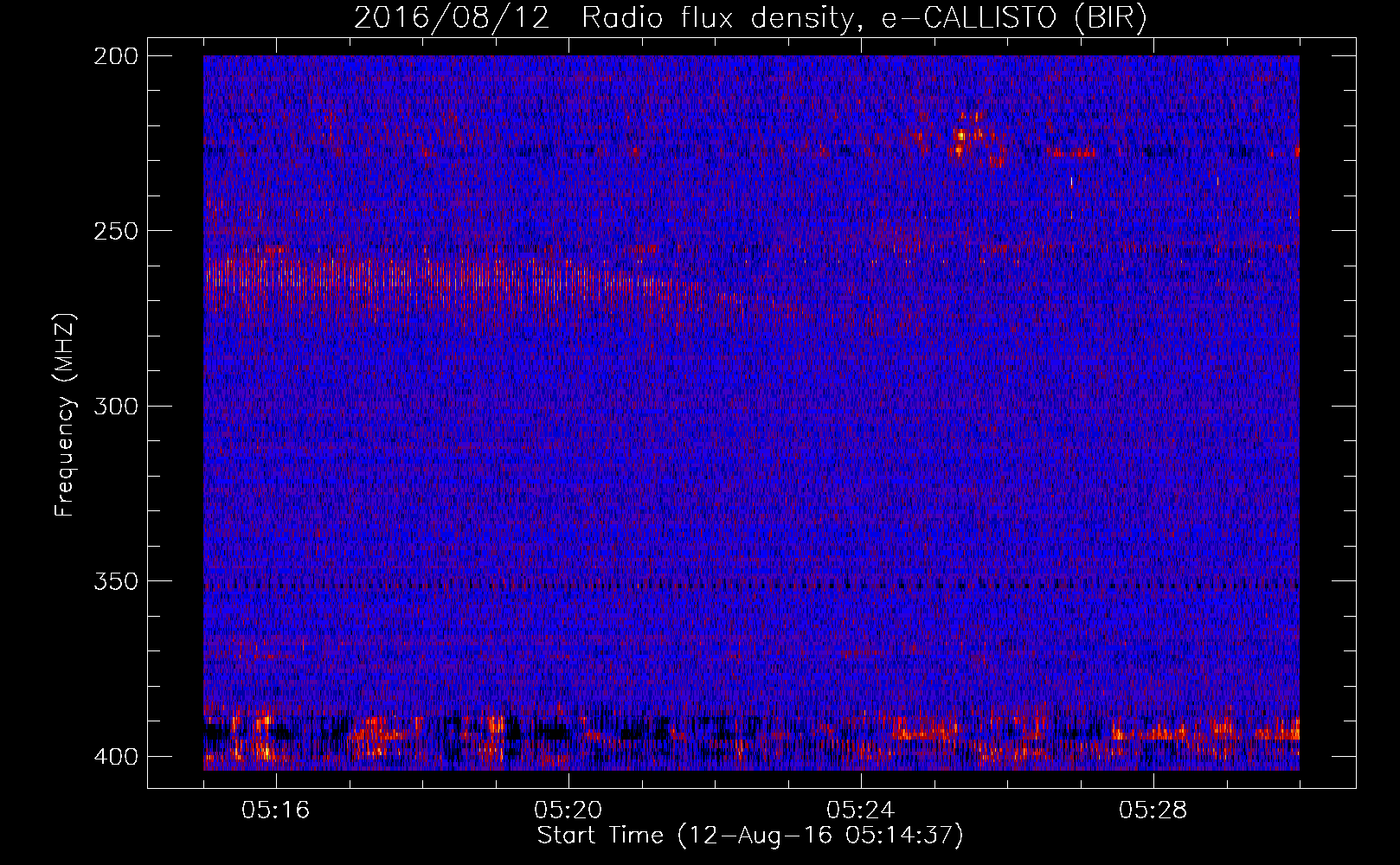Click the 200 frequency tick label

tap(115, 56)
